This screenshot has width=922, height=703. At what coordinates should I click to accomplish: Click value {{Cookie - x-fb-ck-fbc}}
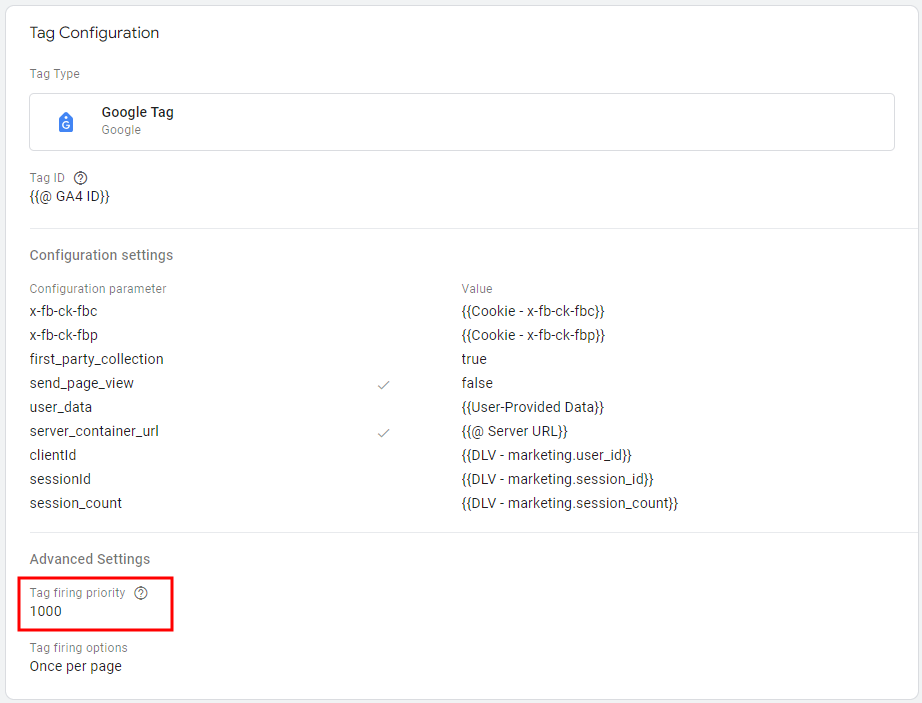point(533,311)
